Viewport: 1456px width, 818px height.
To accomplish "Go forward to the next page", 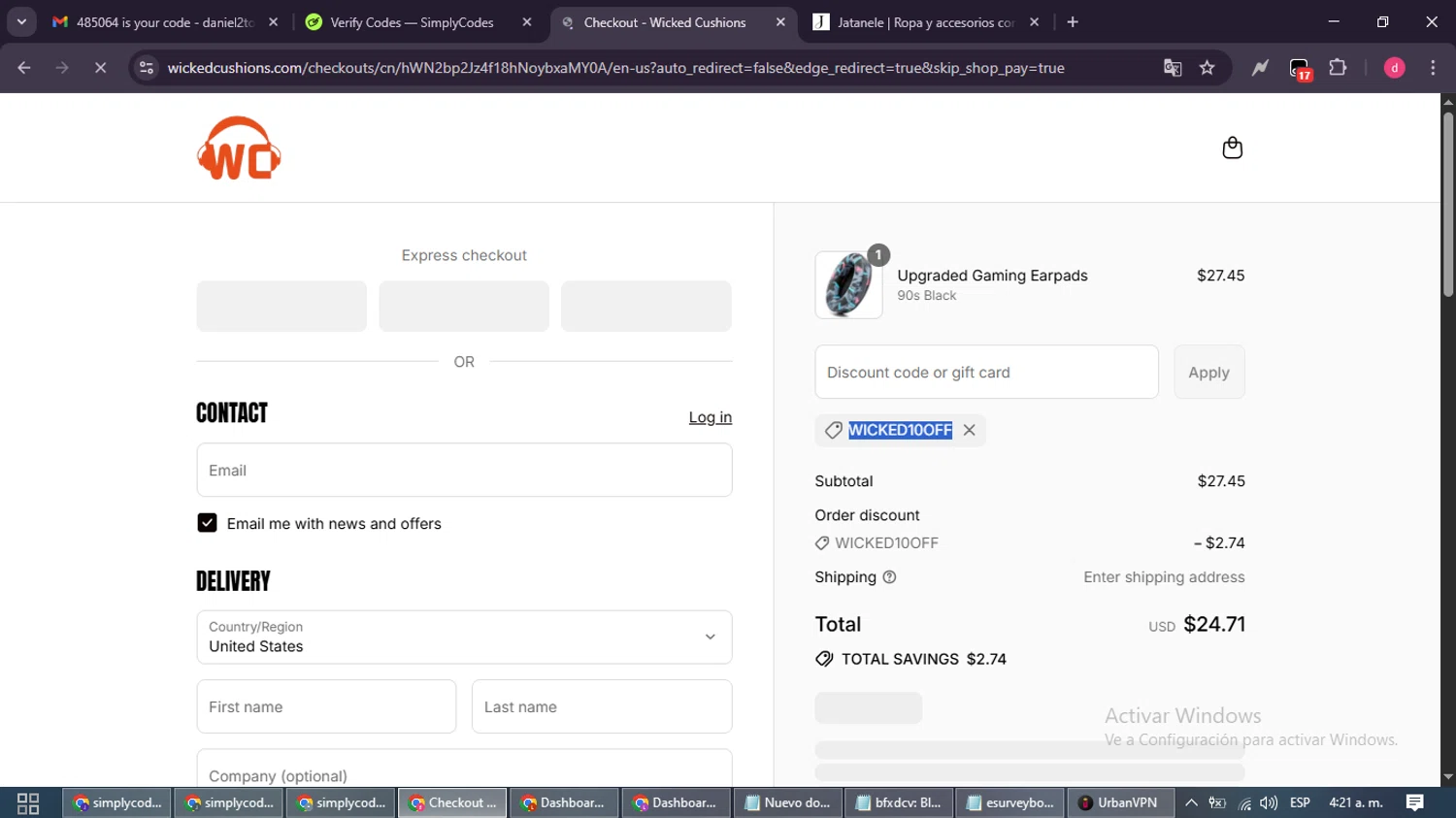I will click(62, 68).
